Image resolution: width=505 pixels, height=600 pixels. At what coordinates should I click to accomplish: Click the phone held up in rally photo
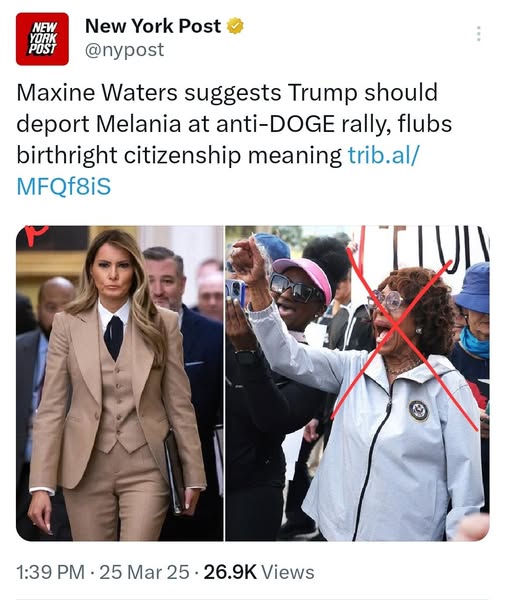pos(235,293)
